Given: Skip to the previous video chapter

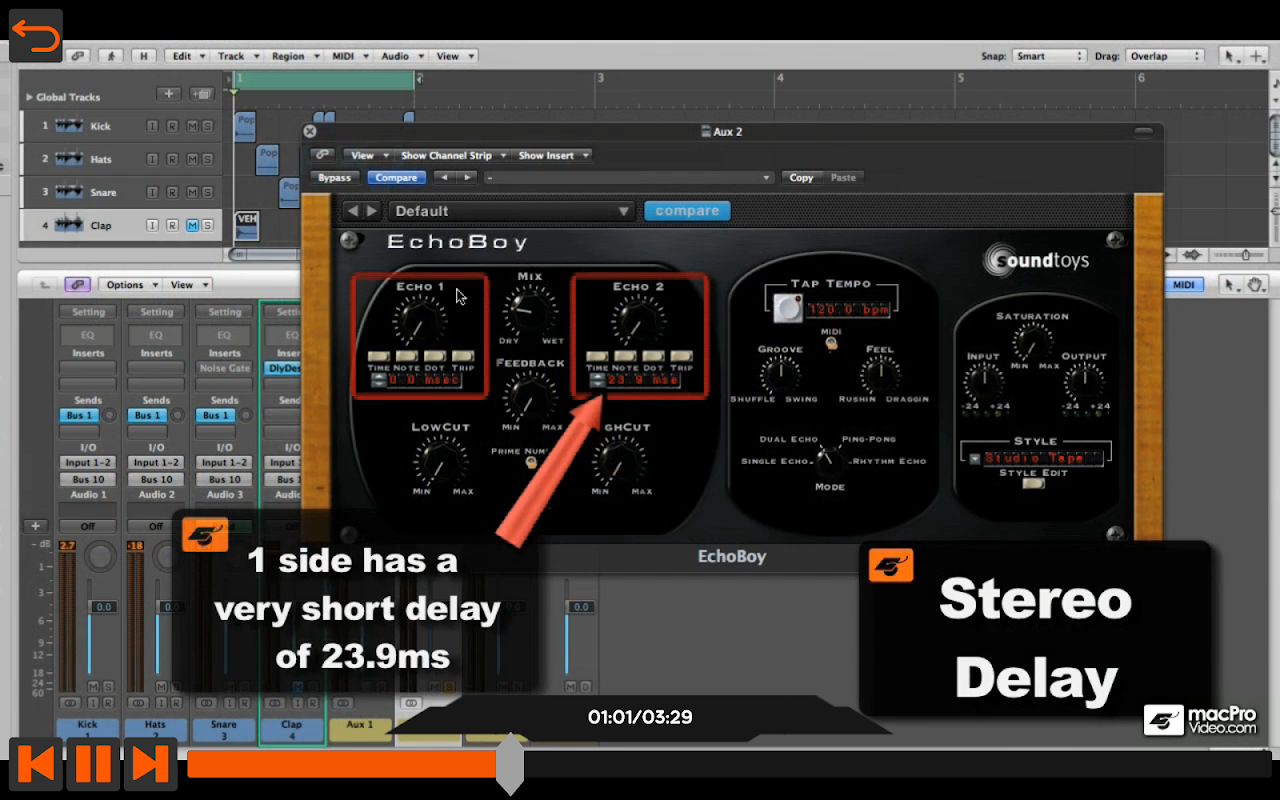Looking at the screenshot, I should (37, 764).
